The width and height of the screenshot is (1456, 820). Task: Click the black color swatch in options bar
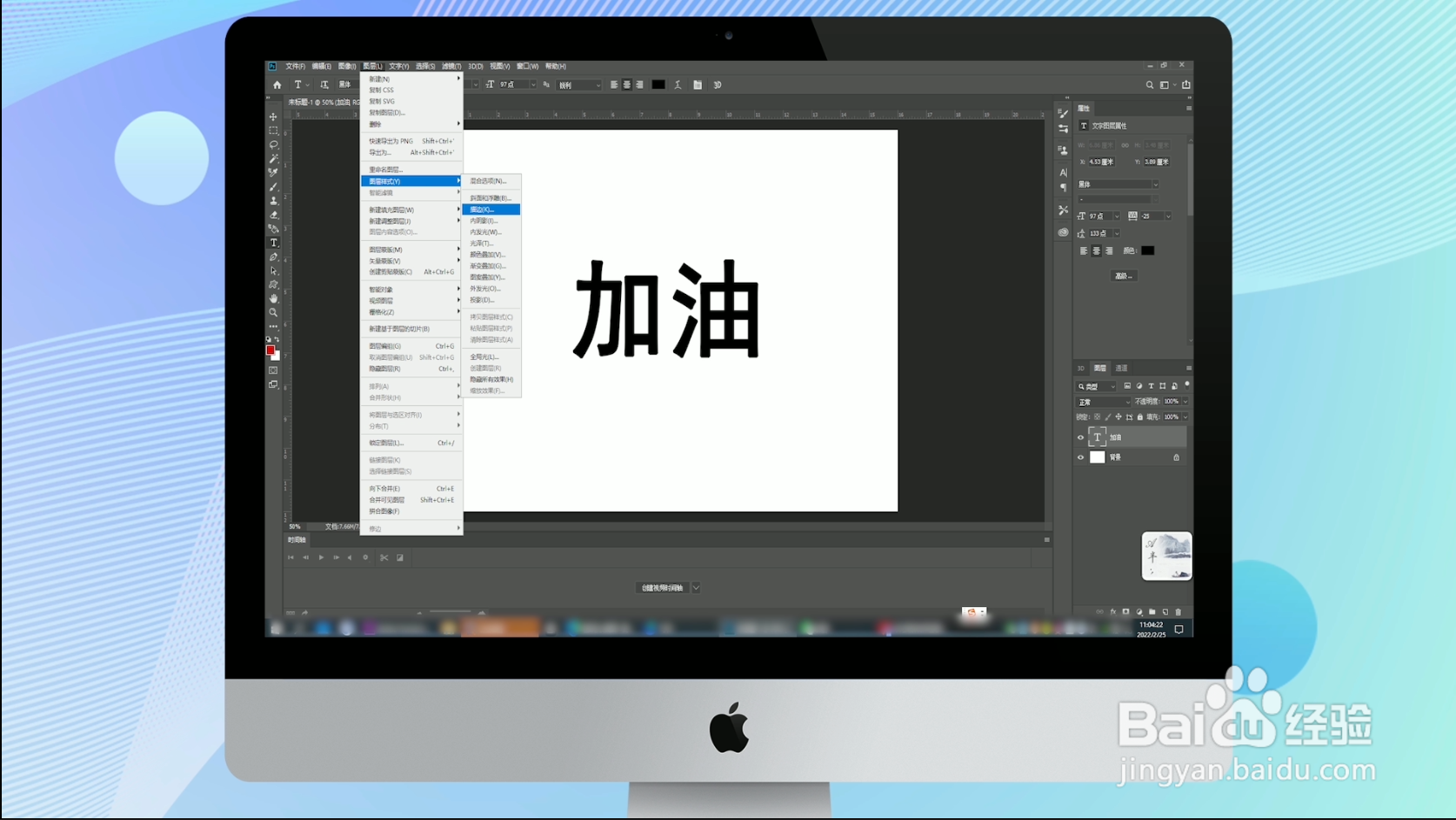tap(657, 84)
